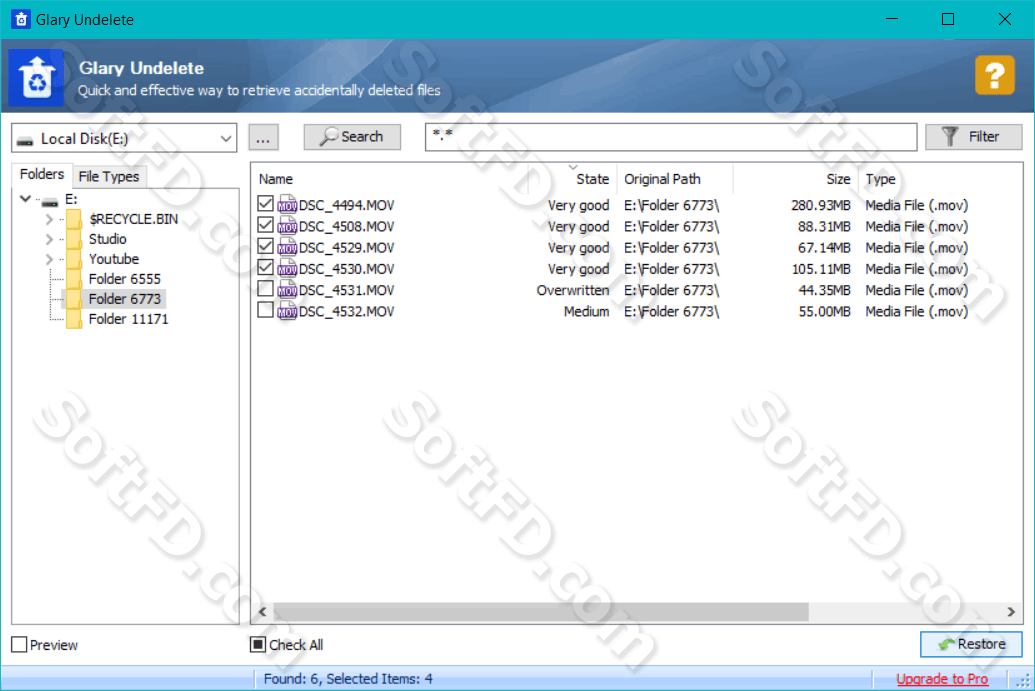1035x691 pixels.
Task: Click the 'Medium' state cell
Action: point(586,311)
